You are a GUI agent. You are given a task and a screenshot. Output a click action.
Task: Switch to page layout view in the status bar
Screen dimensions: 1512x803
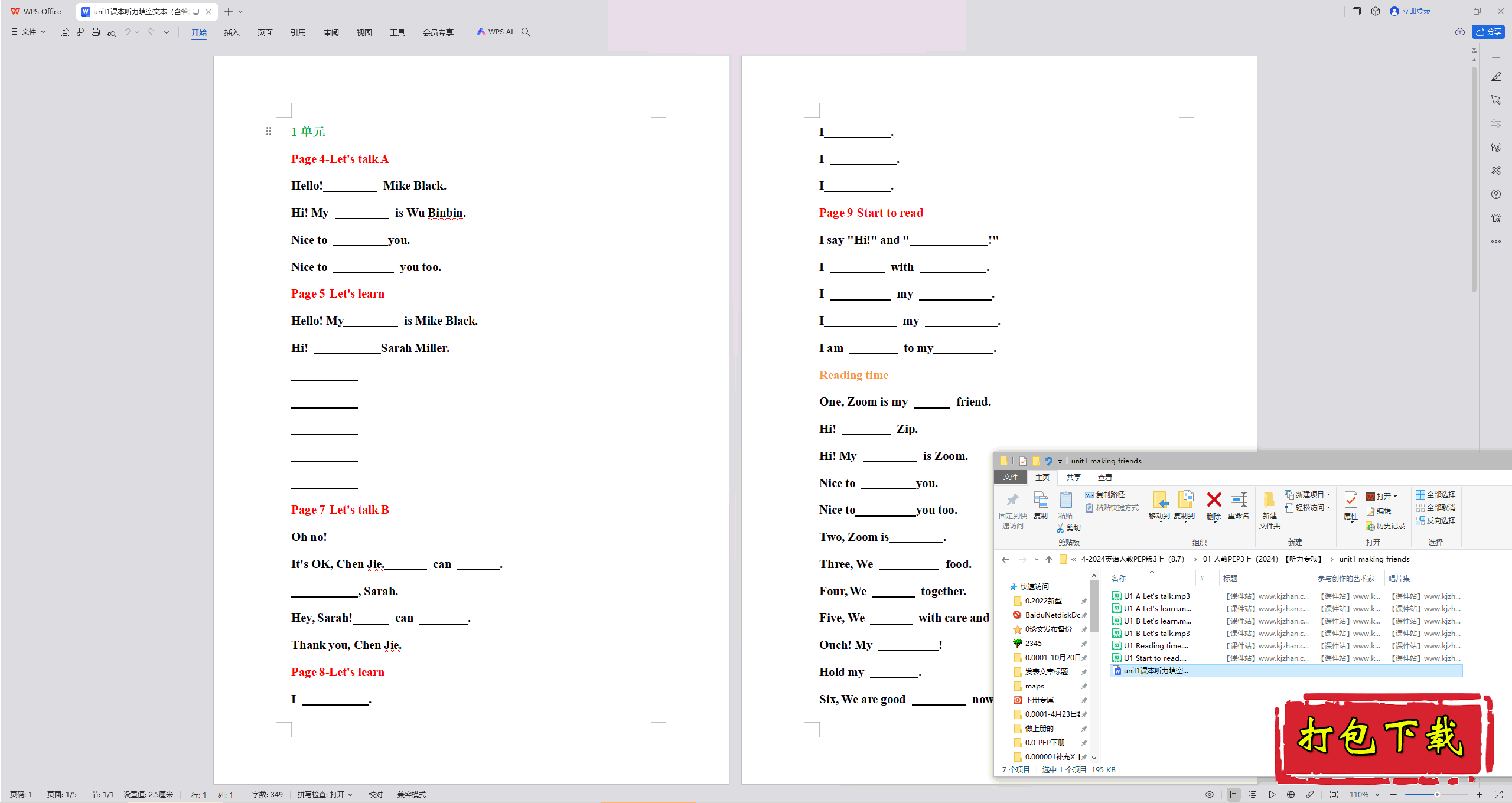click(x=1234, y=795)
